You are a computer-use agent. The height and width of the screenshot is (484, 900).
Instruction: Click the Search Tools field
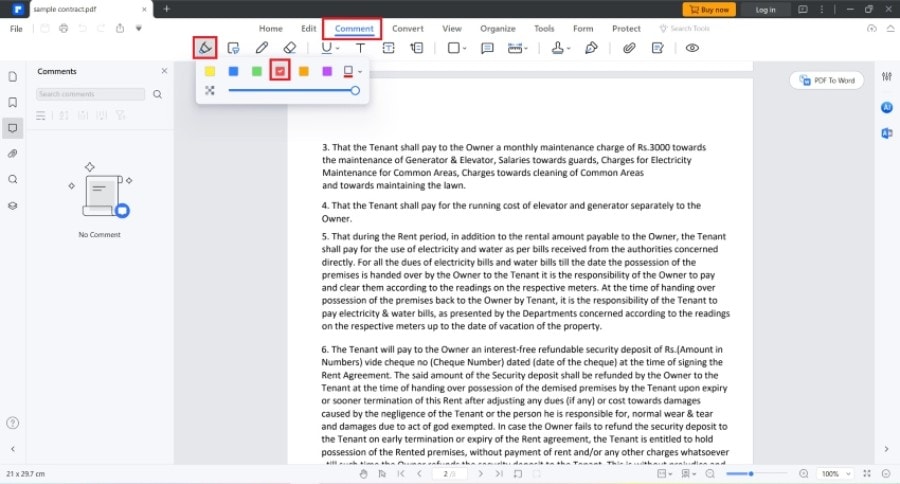coord(685,28)
